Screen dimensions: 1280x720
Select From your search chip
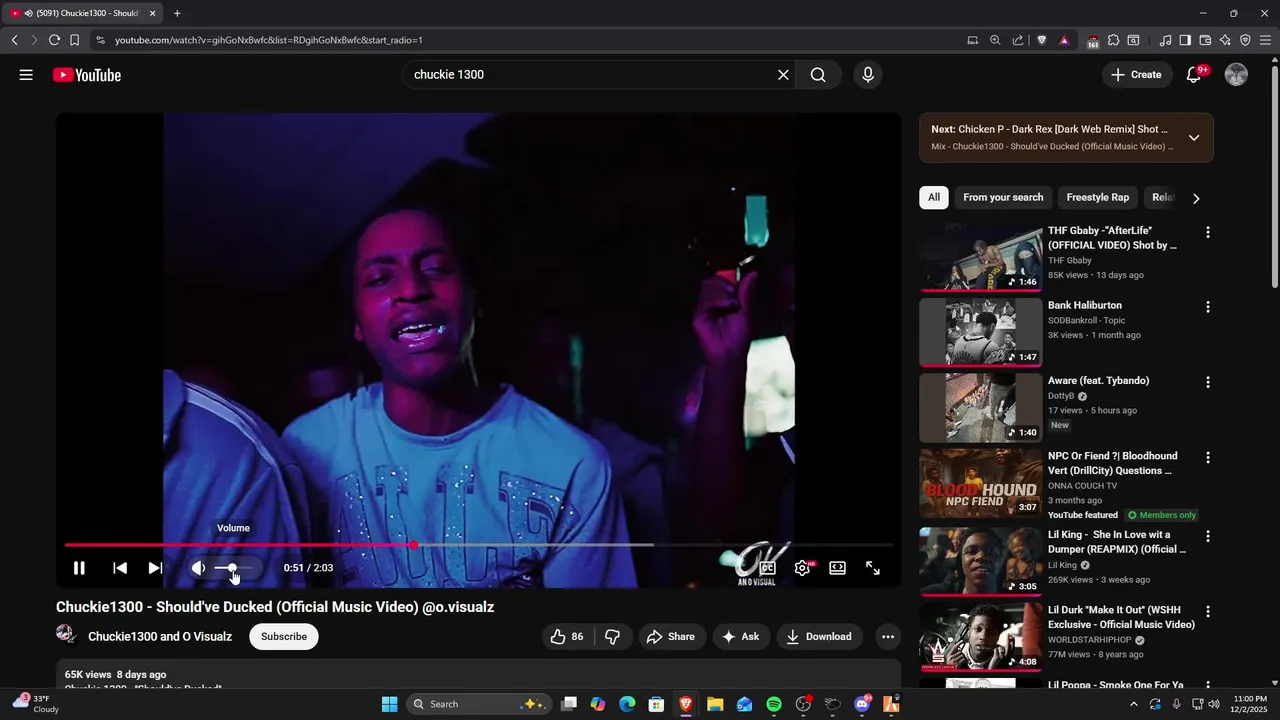[x=1003, y=198]
